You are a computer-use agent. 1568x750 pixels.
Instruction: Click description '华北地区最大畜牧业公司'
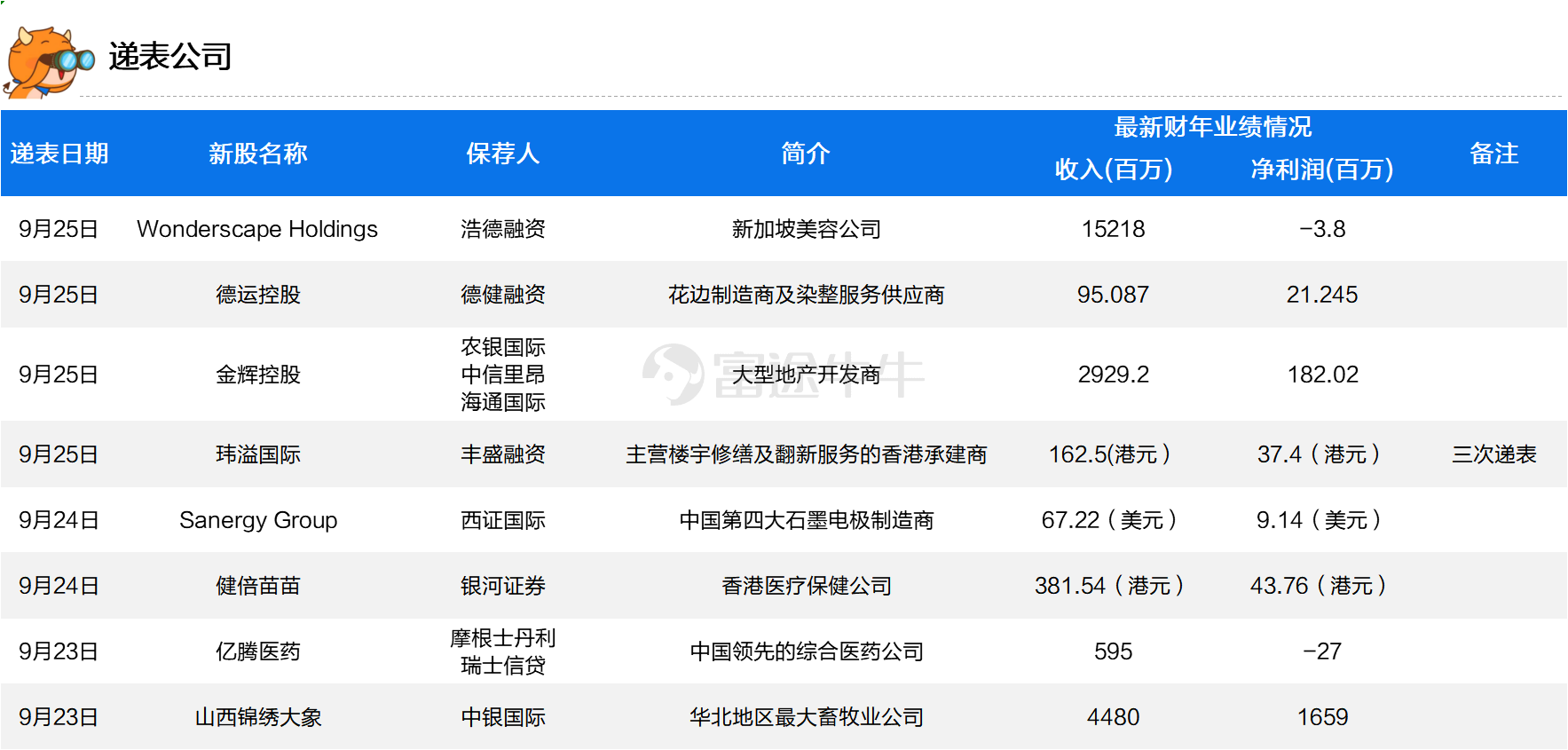click(x=806, y=717)
